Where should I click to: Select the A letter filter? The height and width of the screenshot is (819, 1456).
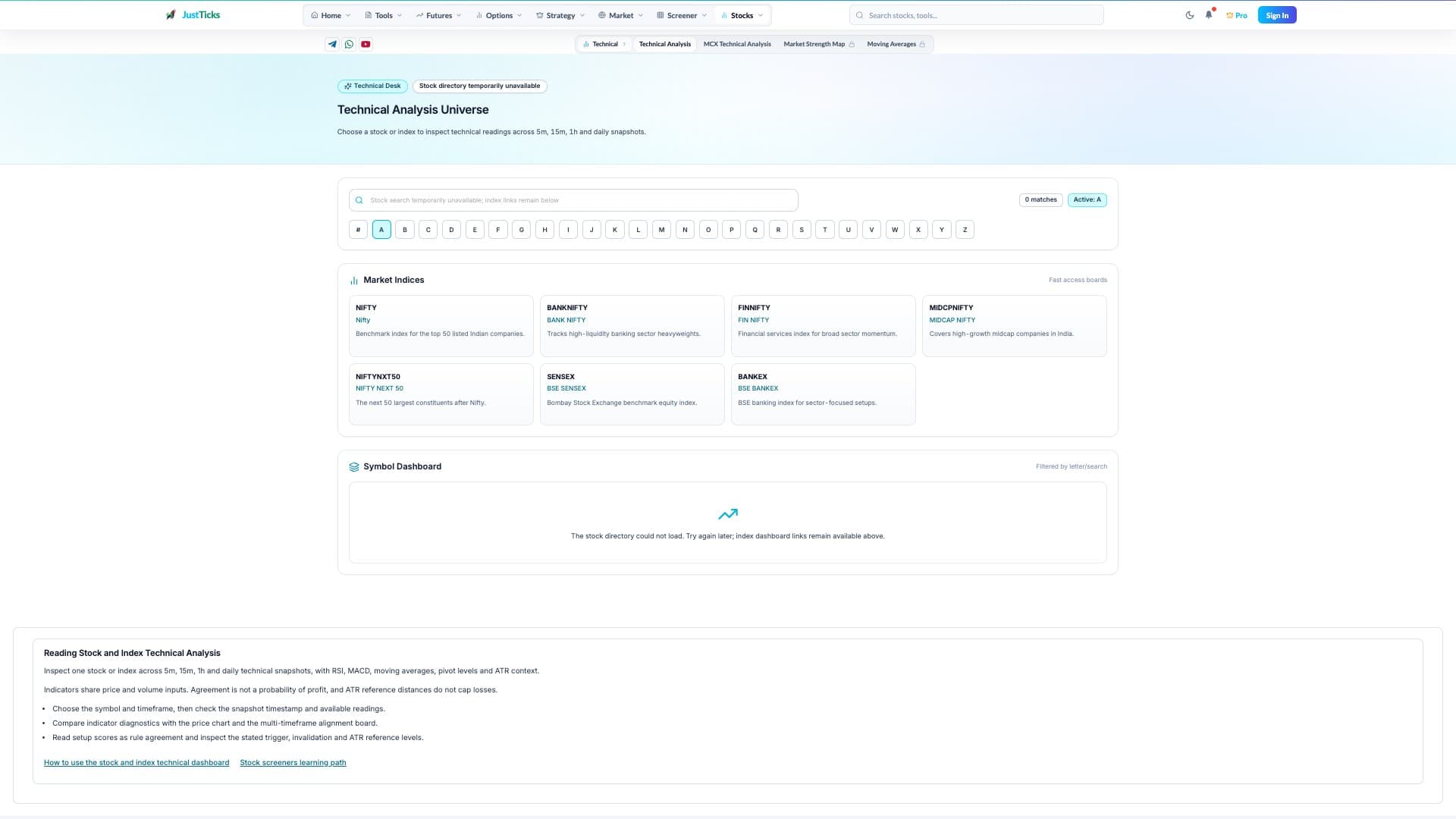tap(381, 230)
